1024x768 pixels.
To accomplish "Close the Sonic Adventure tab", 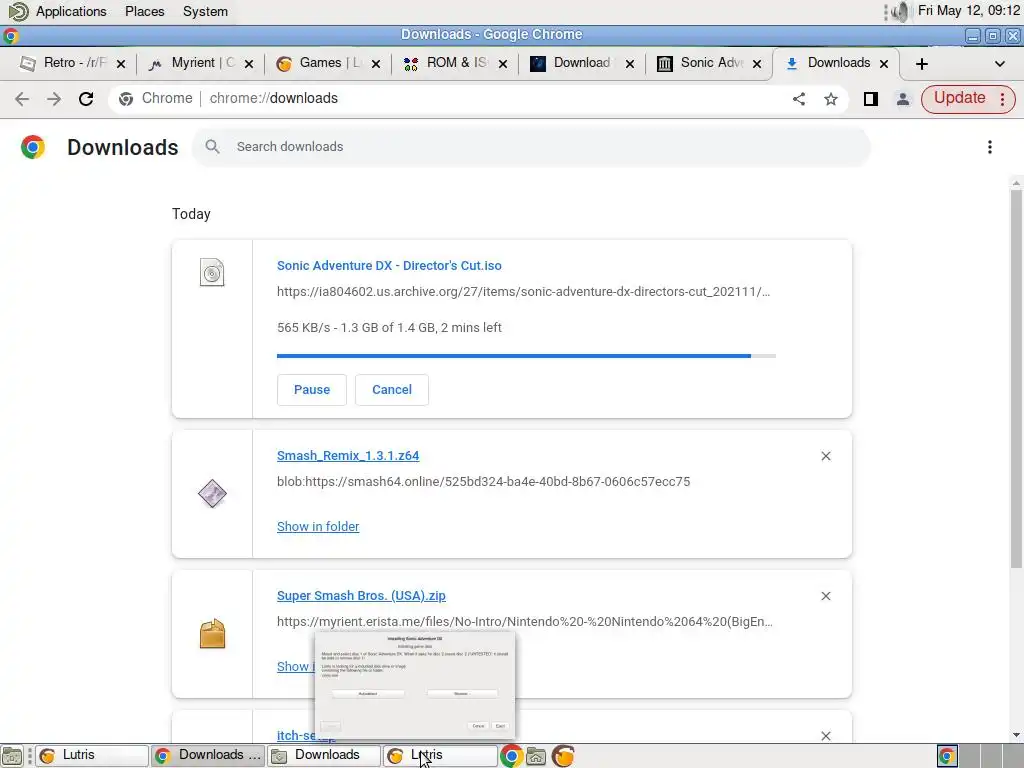I will point(757,63).
